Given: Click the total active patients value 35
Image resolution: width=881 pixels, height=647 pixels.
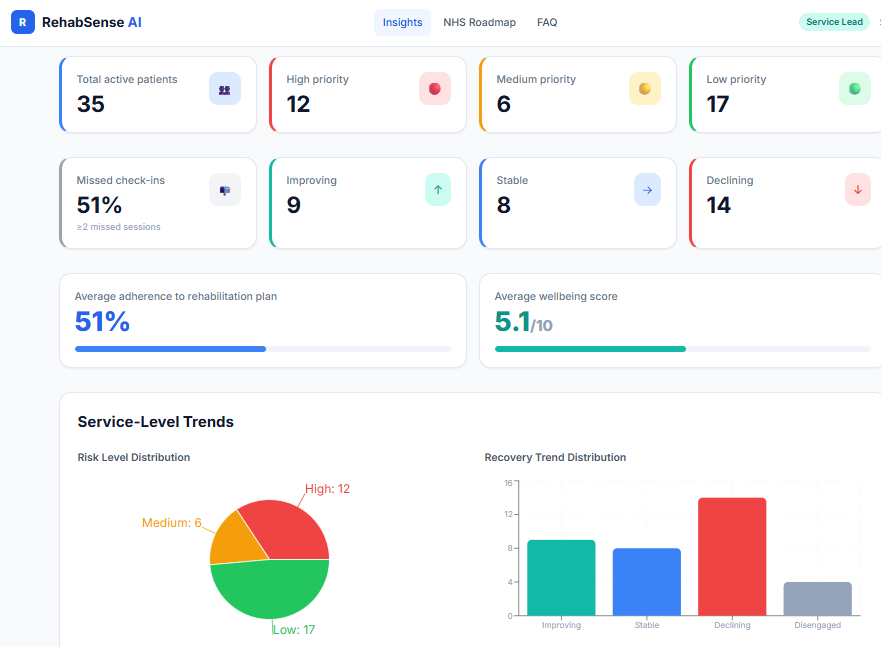Looking at the screenshot, I should (90, 104).
